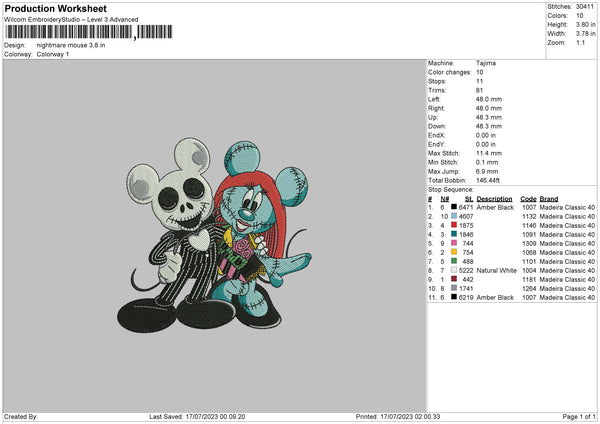Click the 'Brand' column header

pos(549,199)
